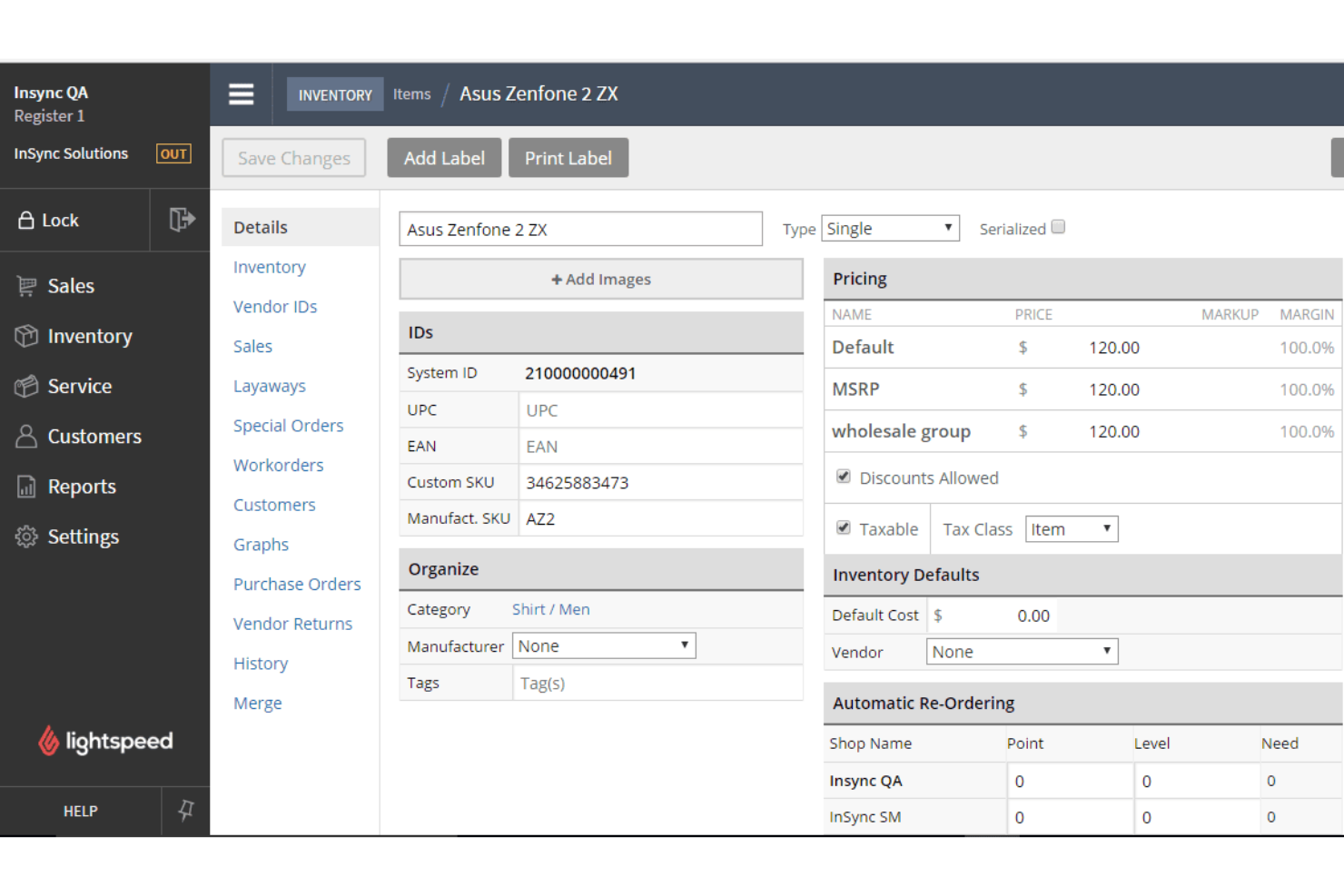The width and height of the screenshot is (1344, 896).
Task: Click the Insync QA reorder Level field
Action: click(x=1196, y=781)
